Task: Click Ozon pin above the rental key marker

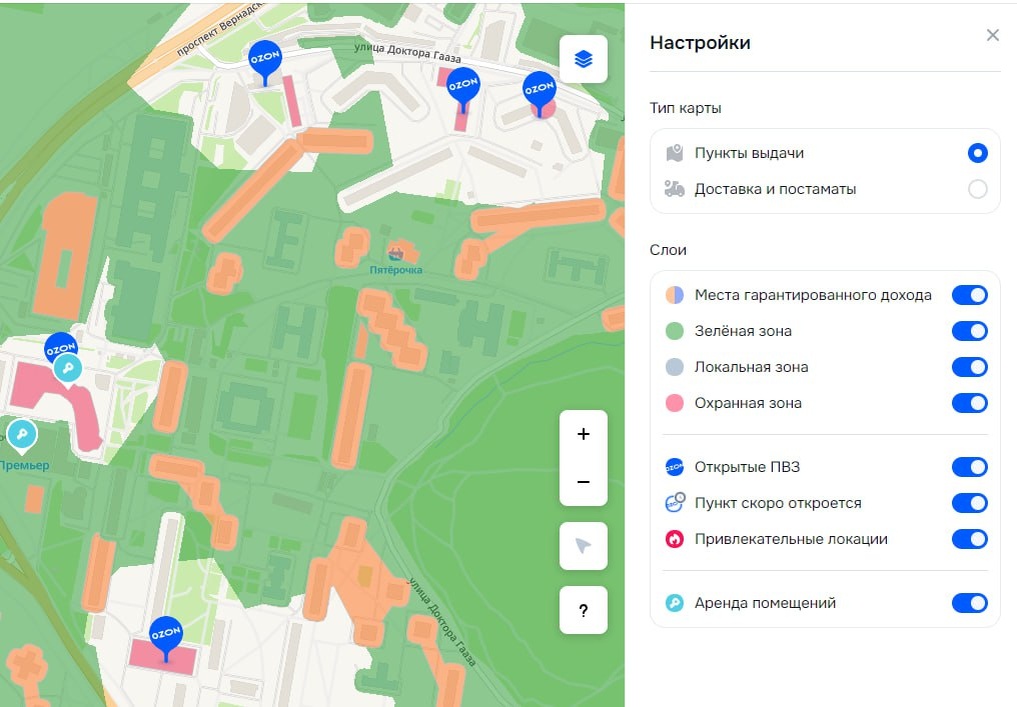Action: (60, 347)
